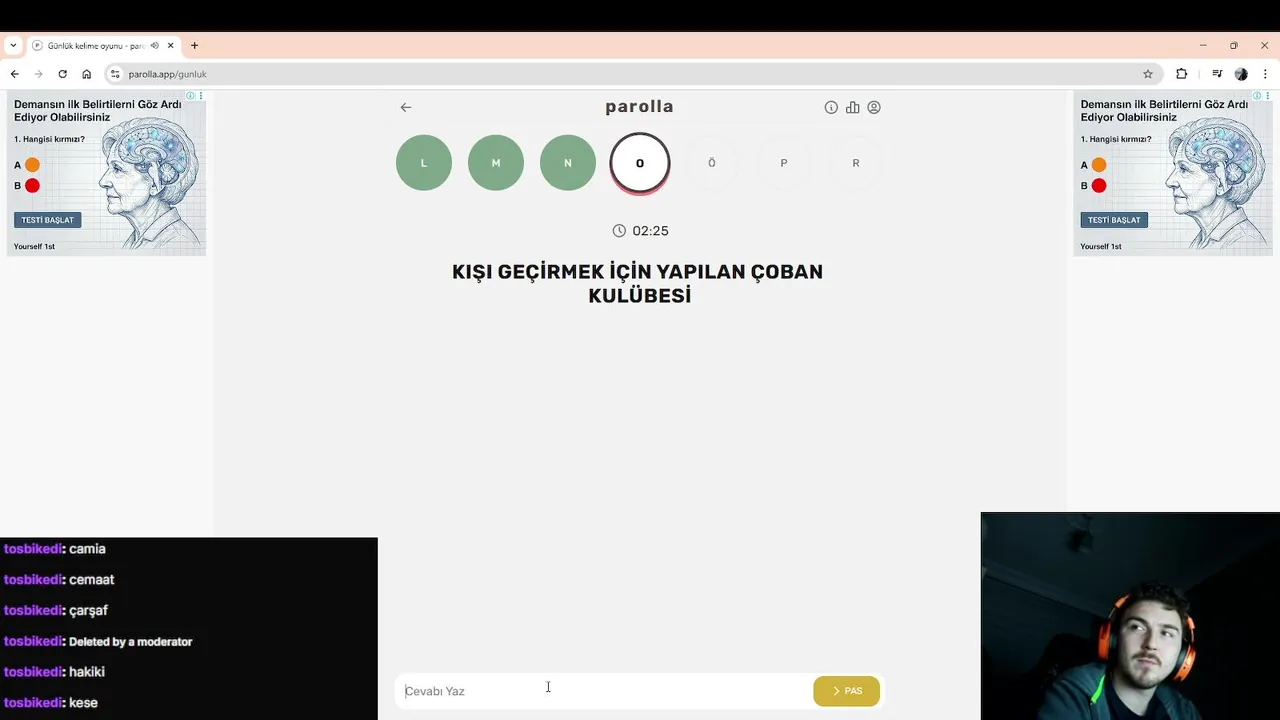Select the letter R circle

(856, 162)
